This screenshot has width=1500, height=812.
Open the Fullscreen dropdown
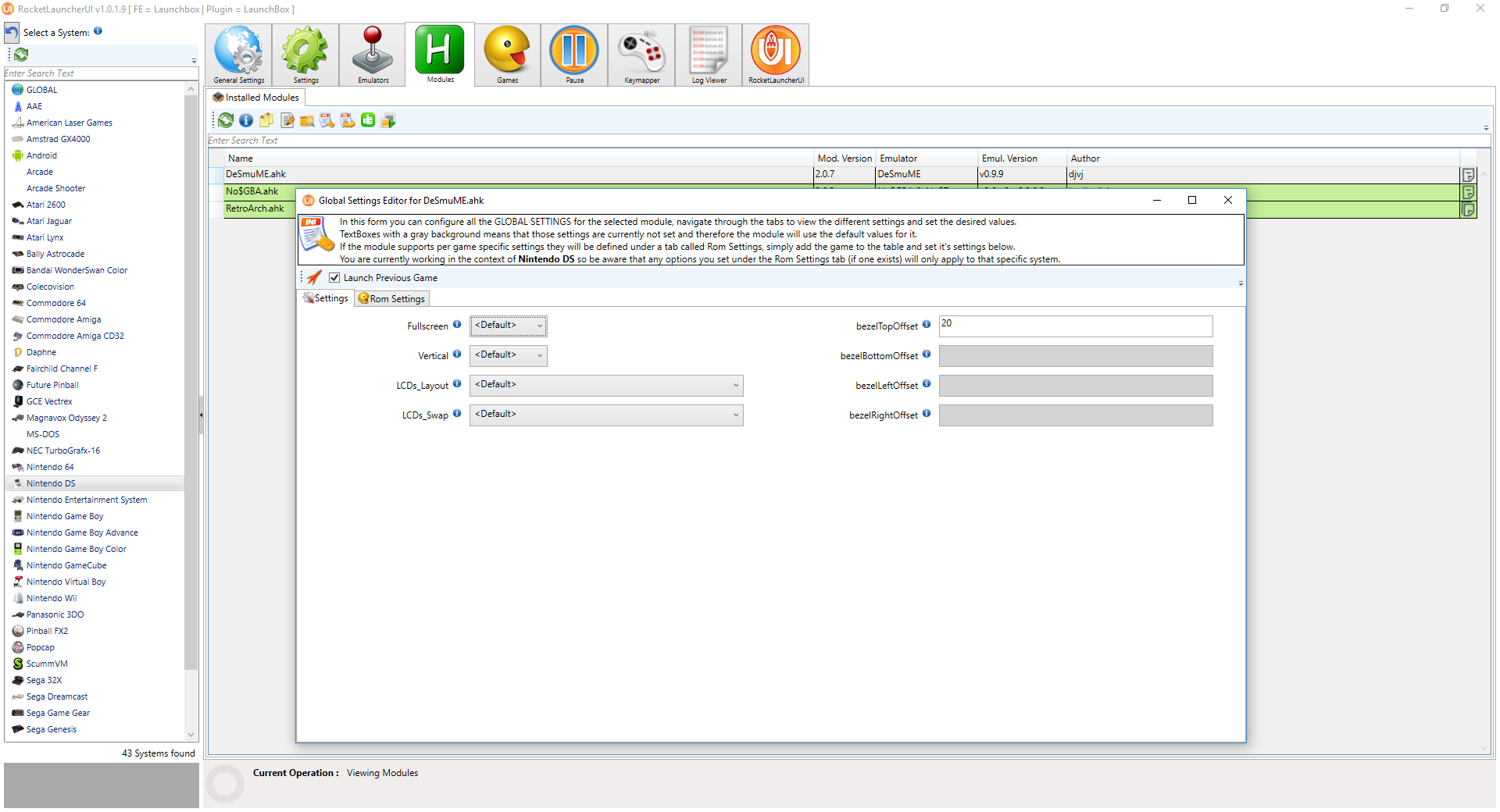coord(509,326)
